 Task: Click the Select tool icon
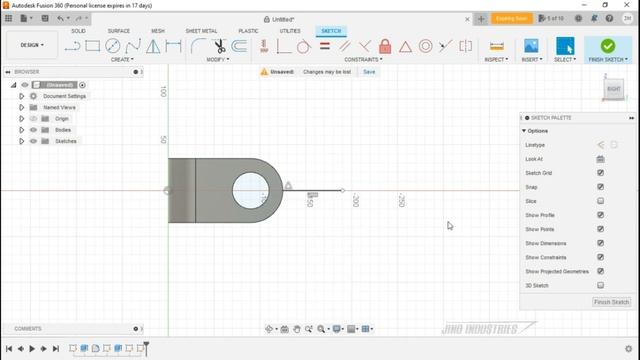point(565,46)
